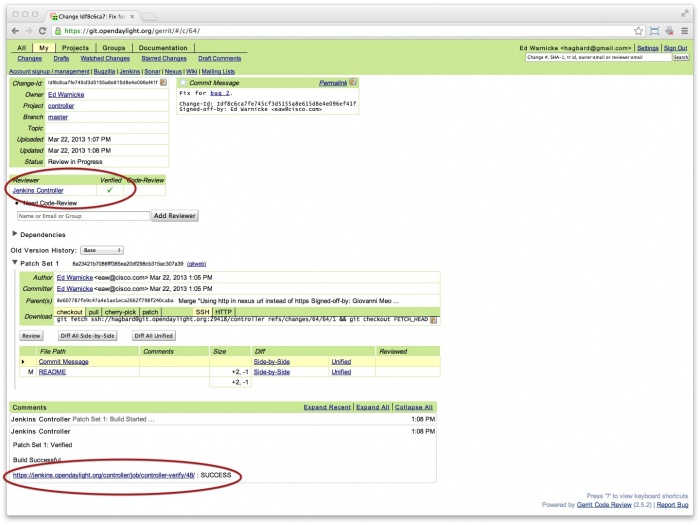The image size is (700, 525).
Task: Choose SSH download protocol
Action: 202,312
